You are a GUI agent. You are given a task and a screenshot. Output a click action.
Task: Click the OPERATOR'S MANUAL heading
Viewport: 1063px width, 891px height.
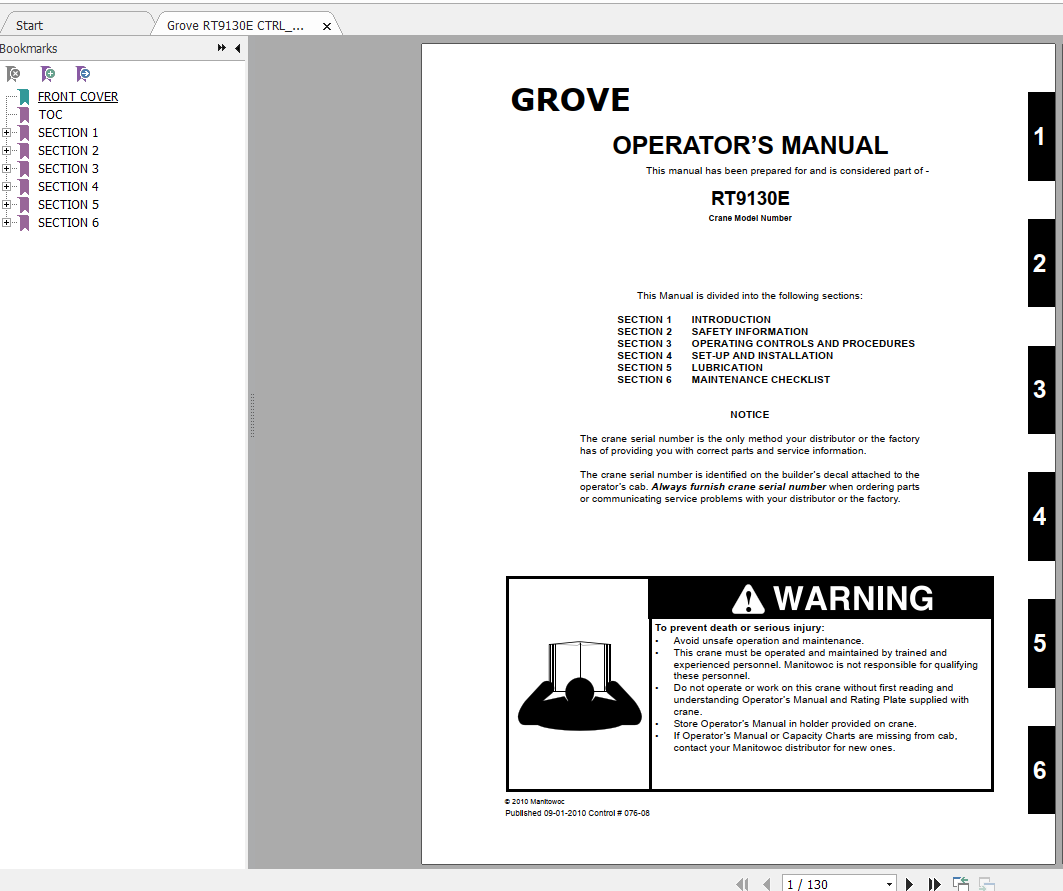click(750, 145)
